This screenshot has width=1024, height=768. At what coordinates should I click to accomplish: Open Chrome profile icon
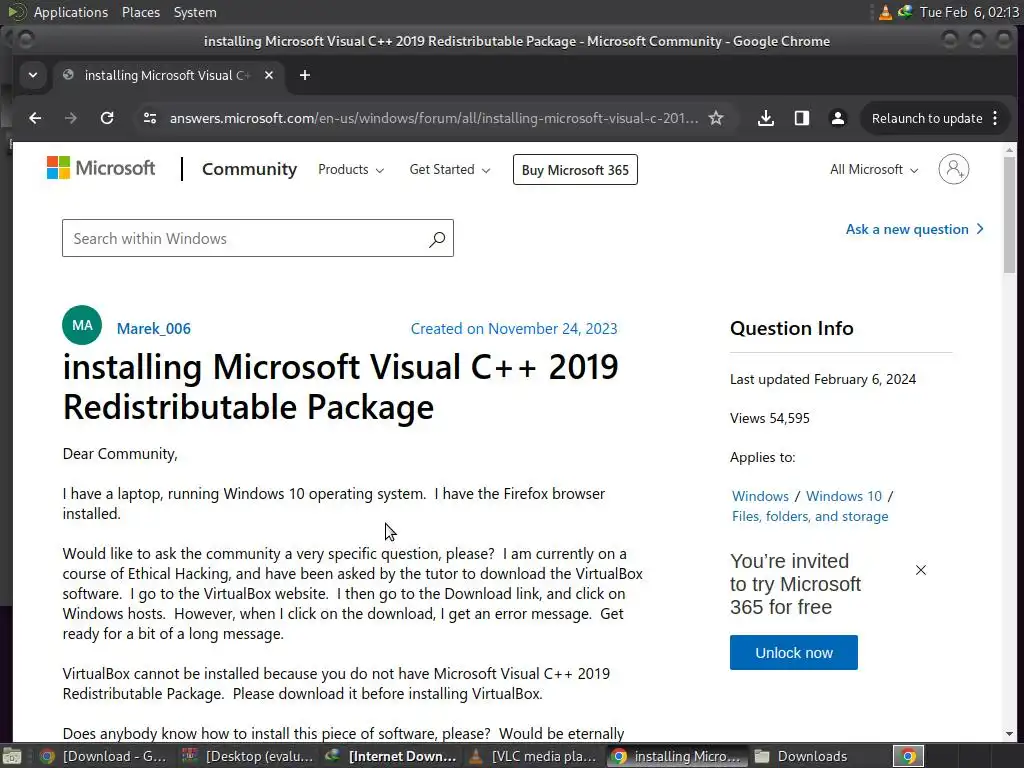837,118
